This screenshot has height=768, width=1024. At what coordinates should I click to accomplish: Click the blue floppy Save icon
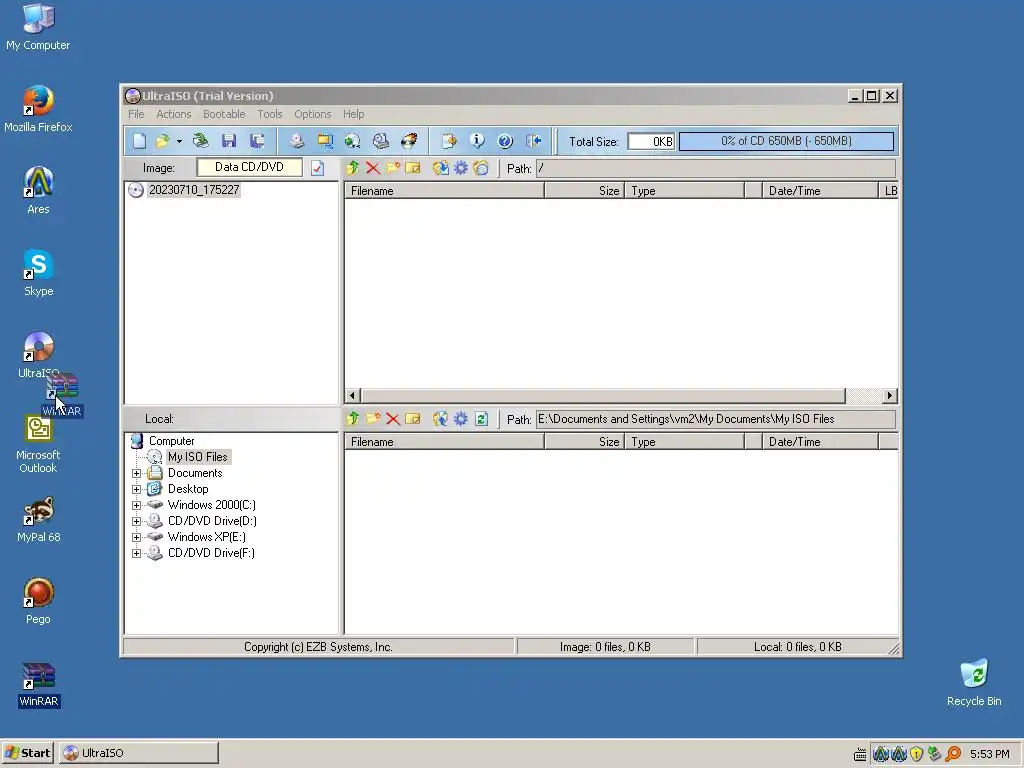[229, 141]
